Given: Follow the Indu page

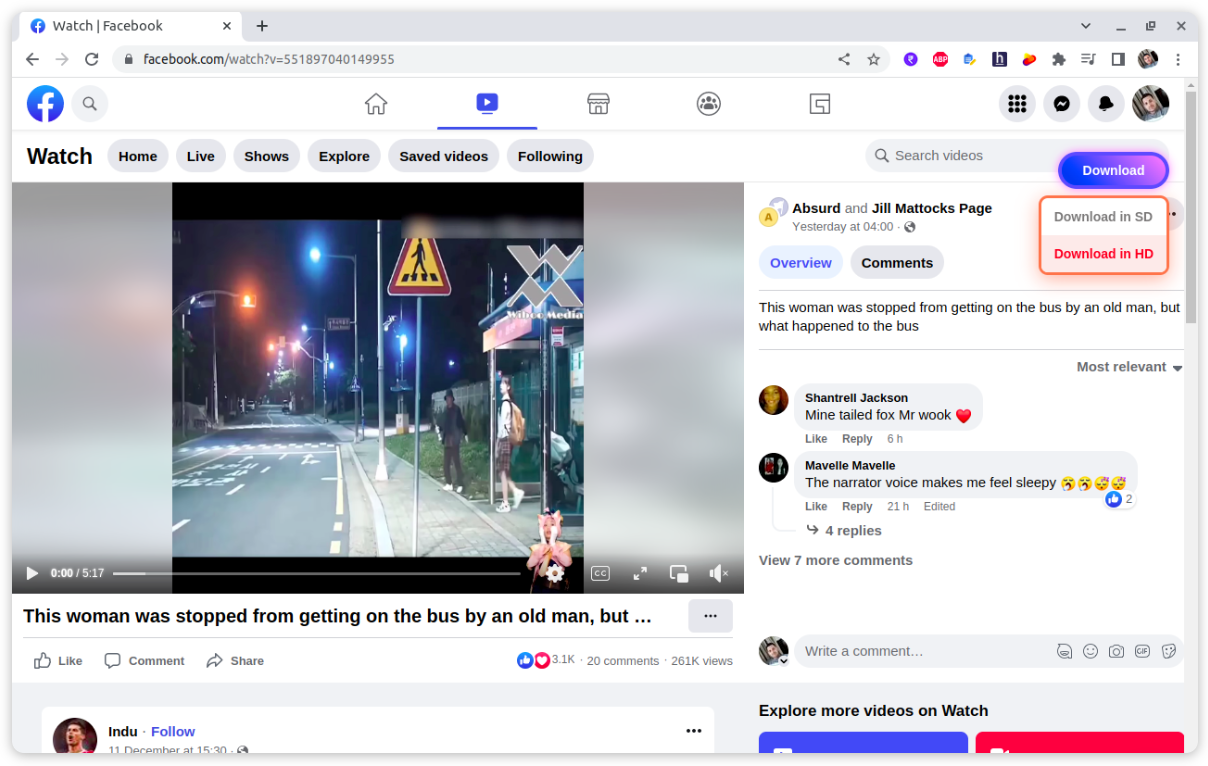Looking at the screenshot, I should click(x=173, y=731).
